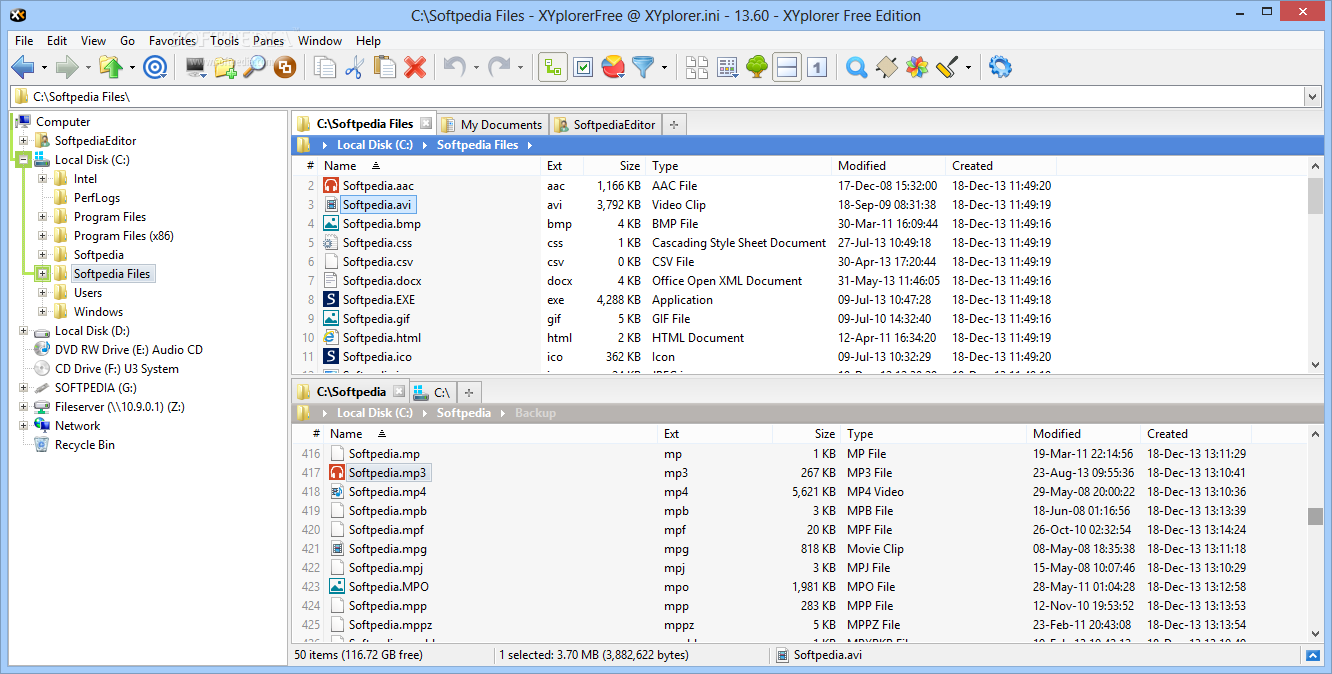Redo the last undone action
The width and height of the screenshot is (1332, 674).
(499, 67)
